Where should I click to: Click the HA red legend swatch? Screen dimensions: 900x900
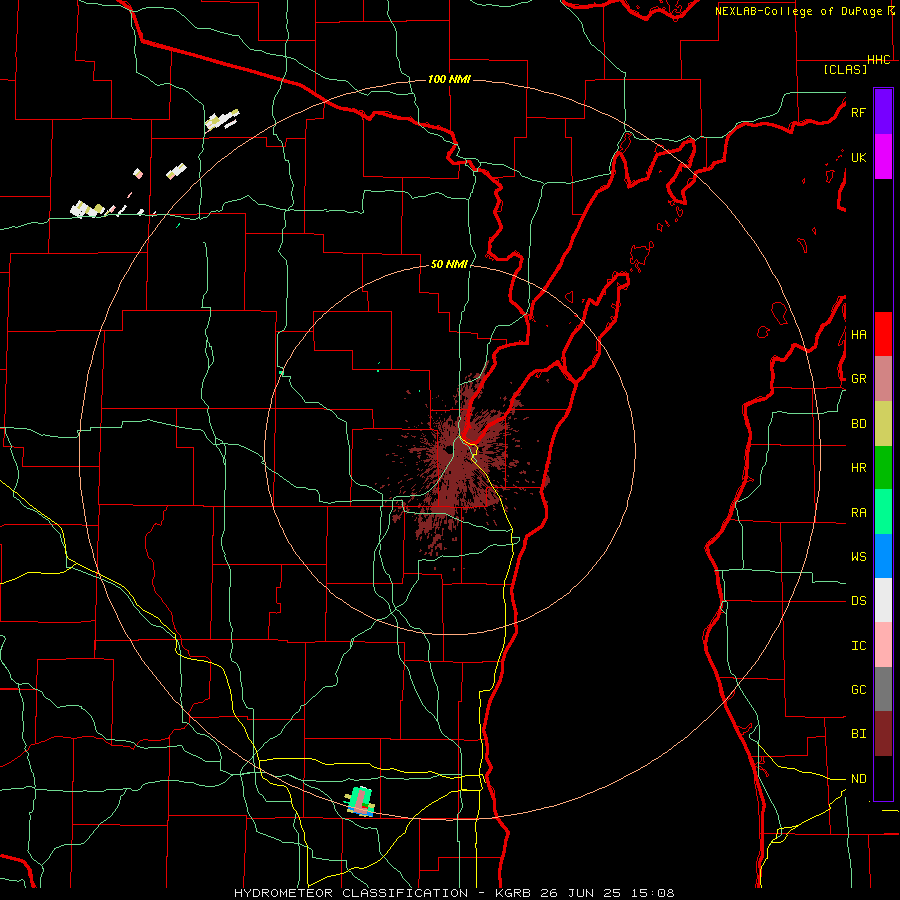click(x=883, y=334)
